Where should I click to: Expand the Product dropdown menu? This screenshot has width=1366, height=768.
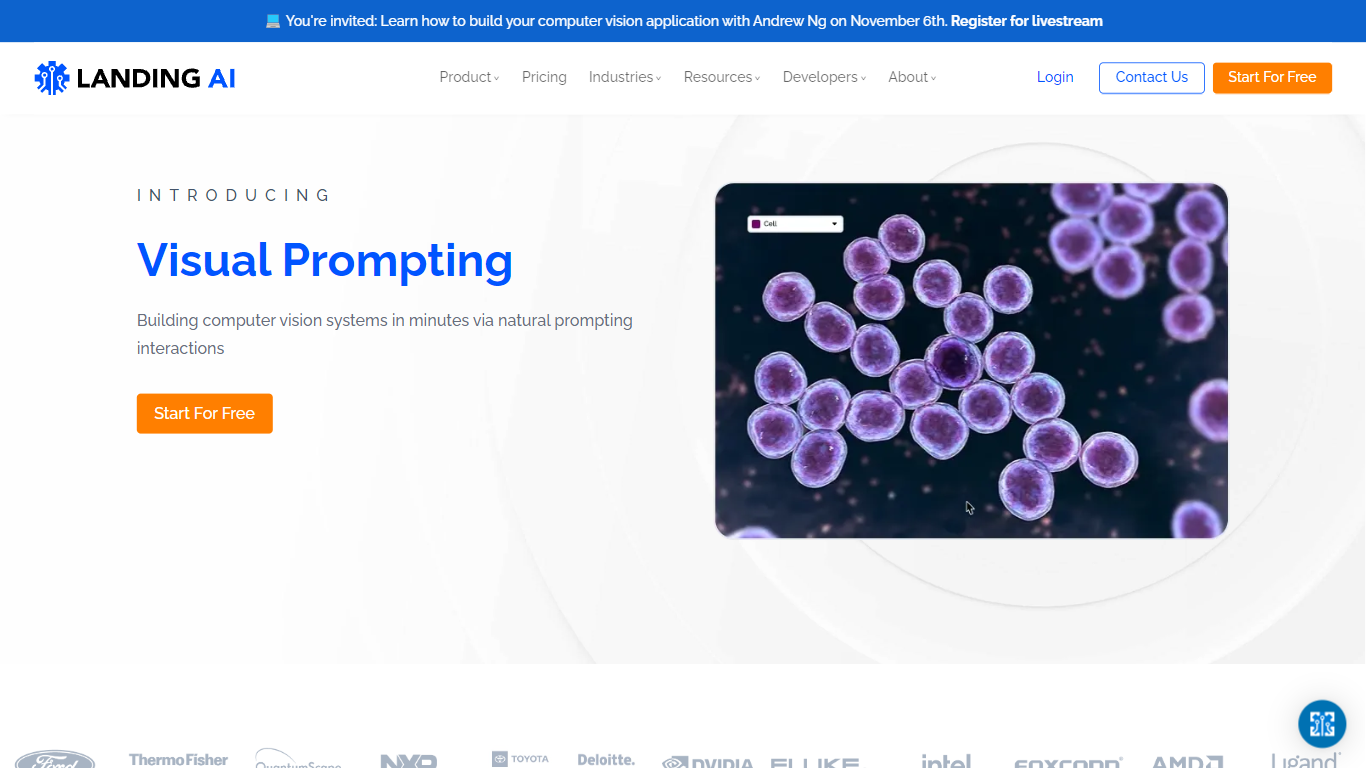[469, 77]
